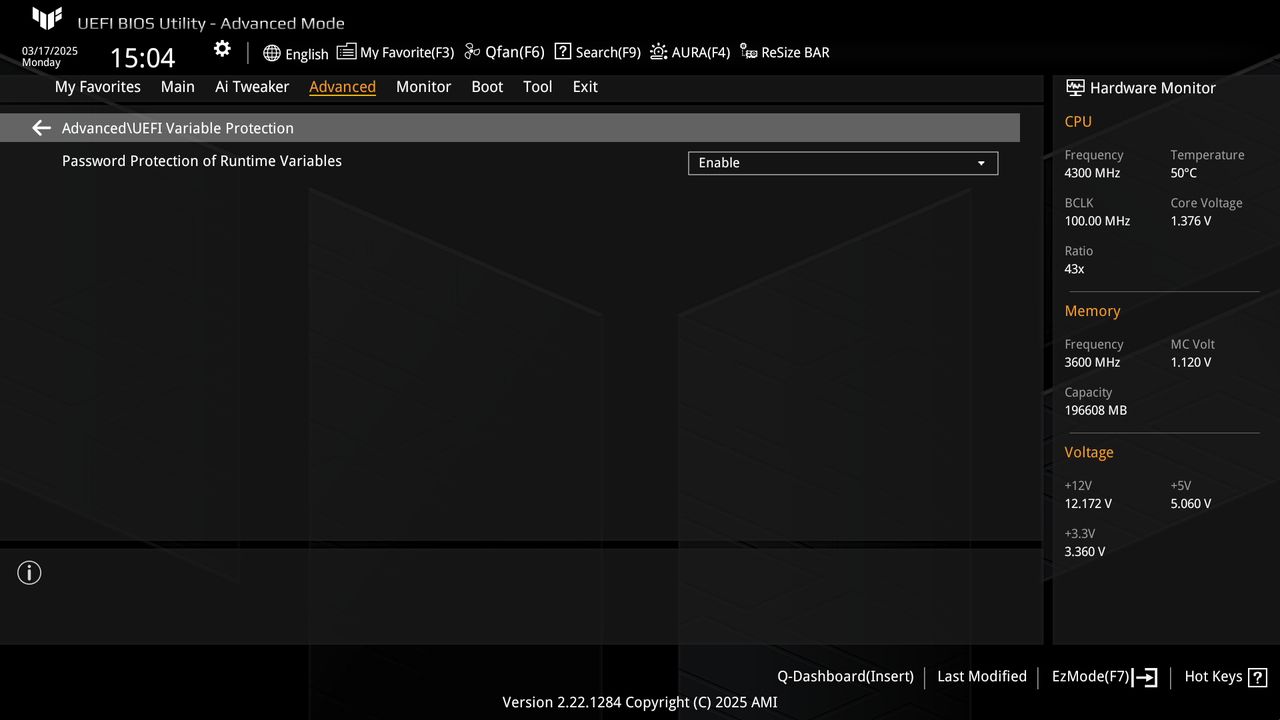
Task: Click Memory Frequency value 3600 MHz
Action: (x=1092, y=362)
